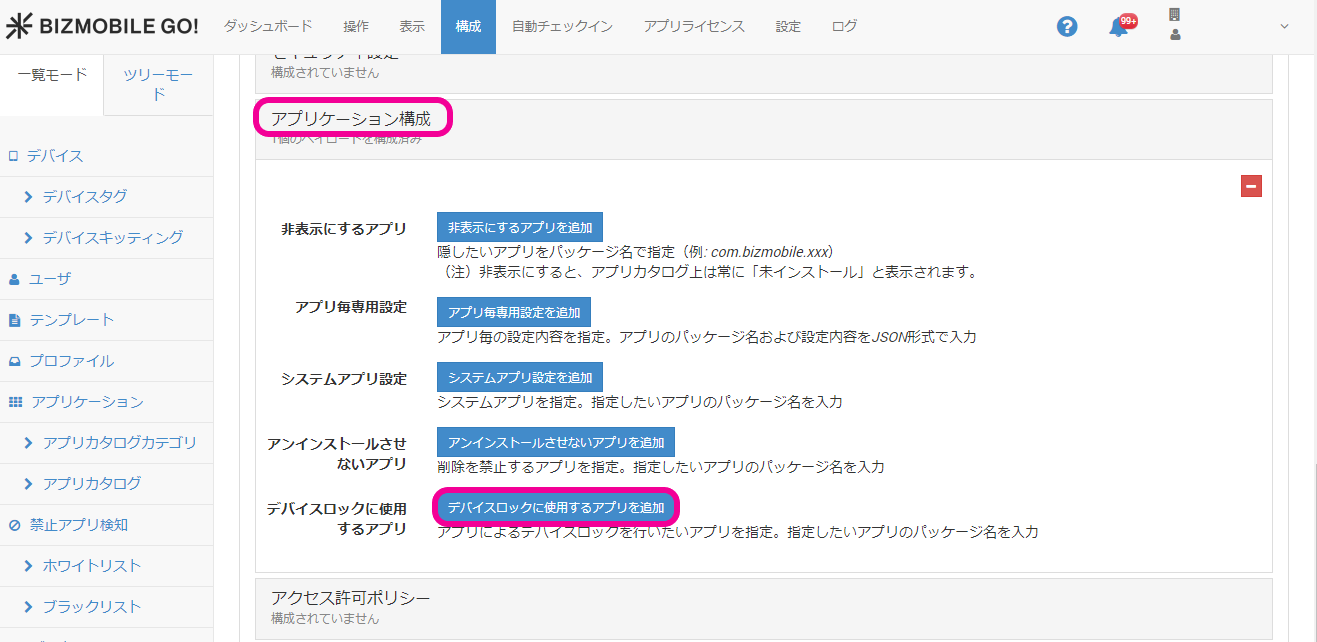Expand アプリカタログカテゴリ sidebar item
Image resolution: width=1317 pixels, height=642 pixels.
[119, 443]
